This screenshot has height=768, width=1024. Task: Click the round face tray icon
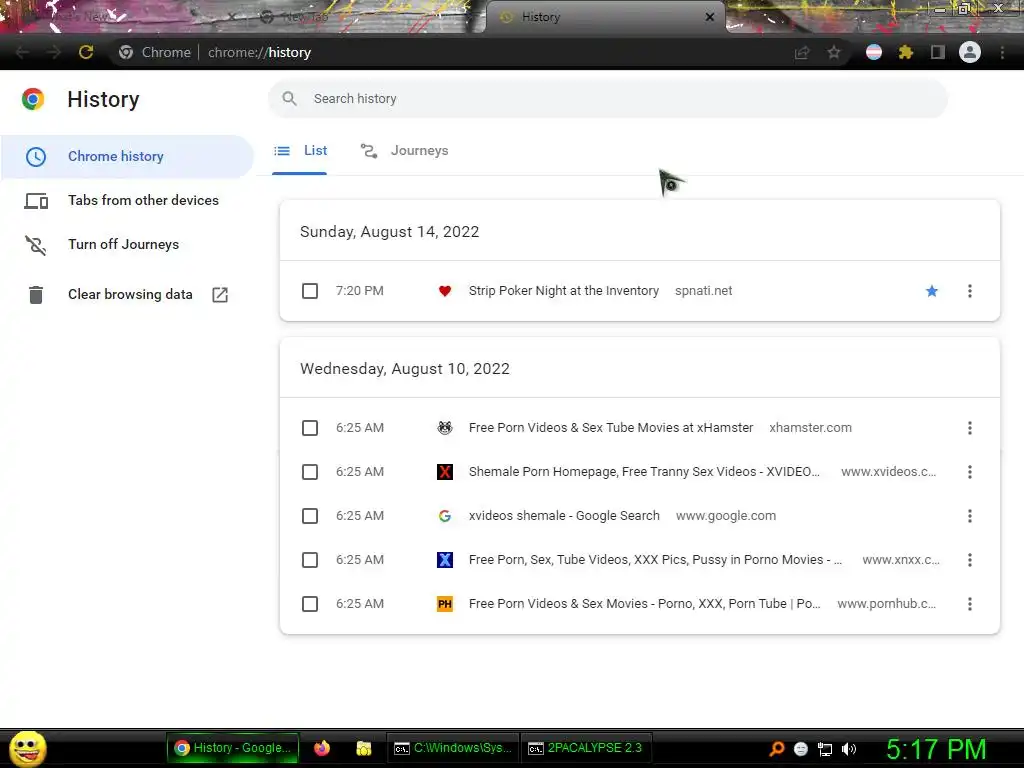click(x=801, y=749)
